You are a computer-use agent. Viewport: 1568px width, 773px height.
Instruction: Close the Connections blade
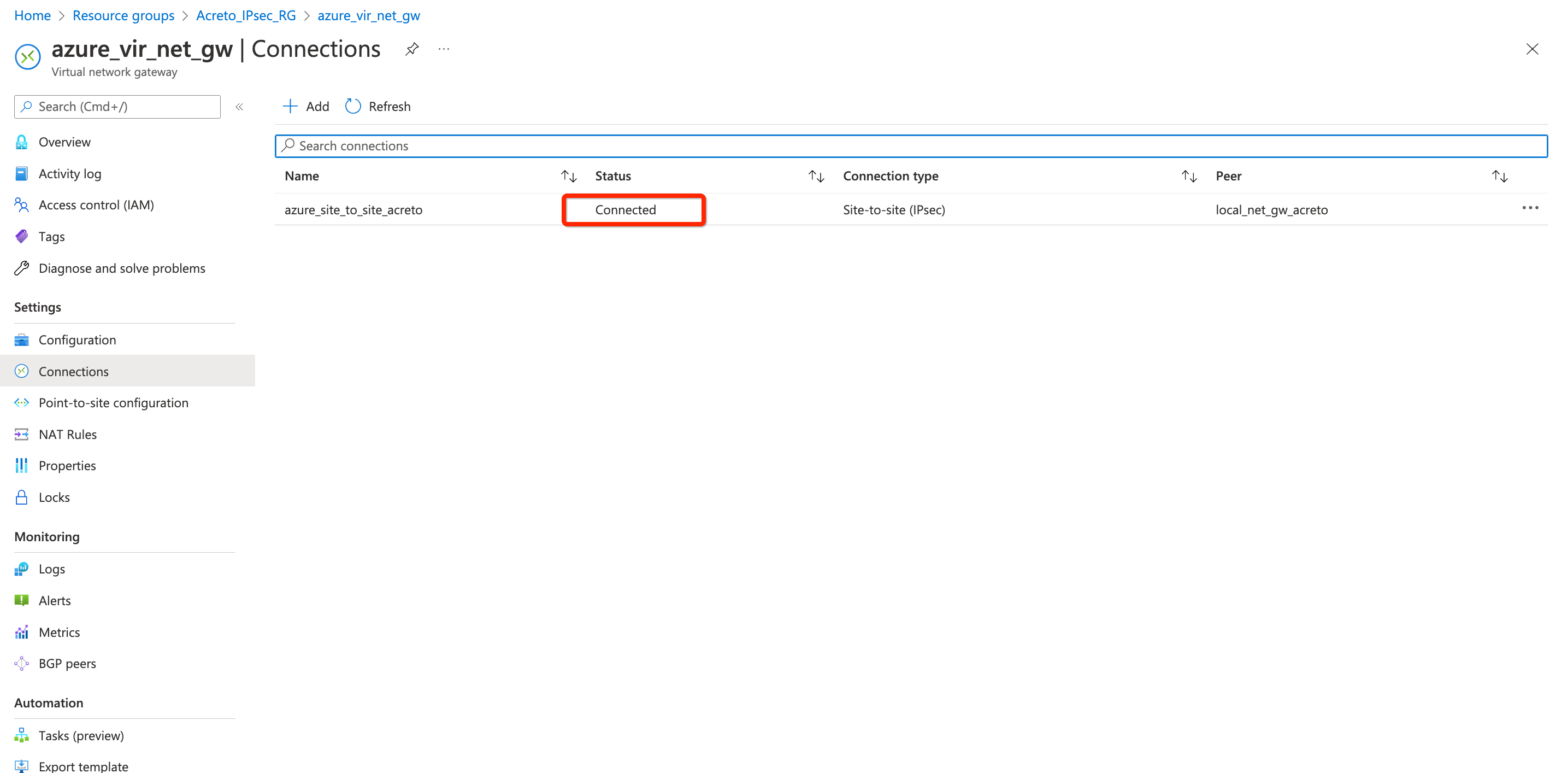(x=1532, y=49)
